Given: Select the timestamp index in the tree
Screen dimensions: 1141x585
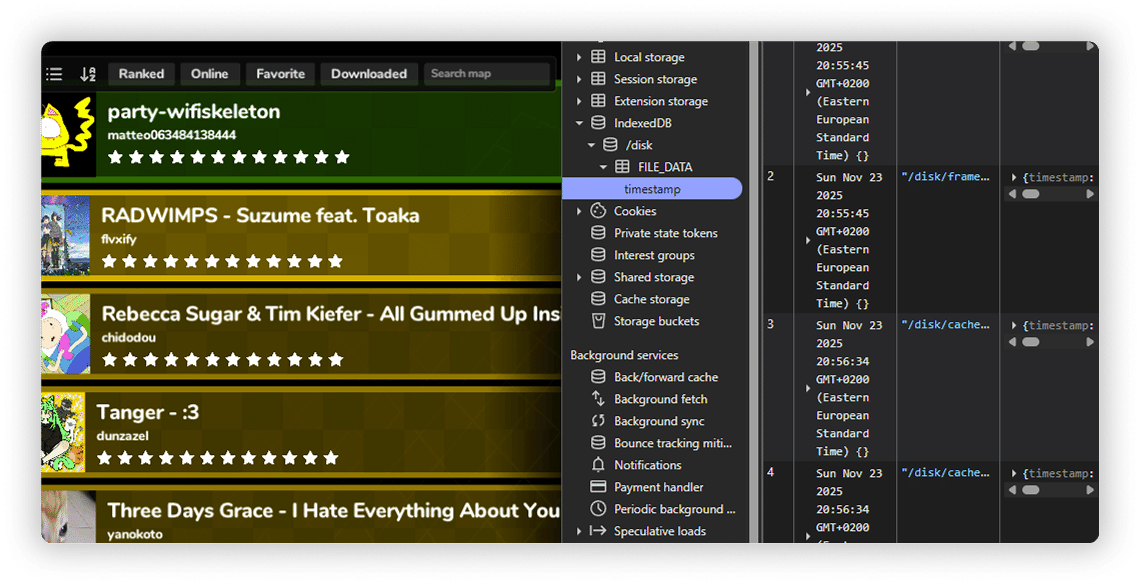Looking at the screenshot, I should pos(653,189).
